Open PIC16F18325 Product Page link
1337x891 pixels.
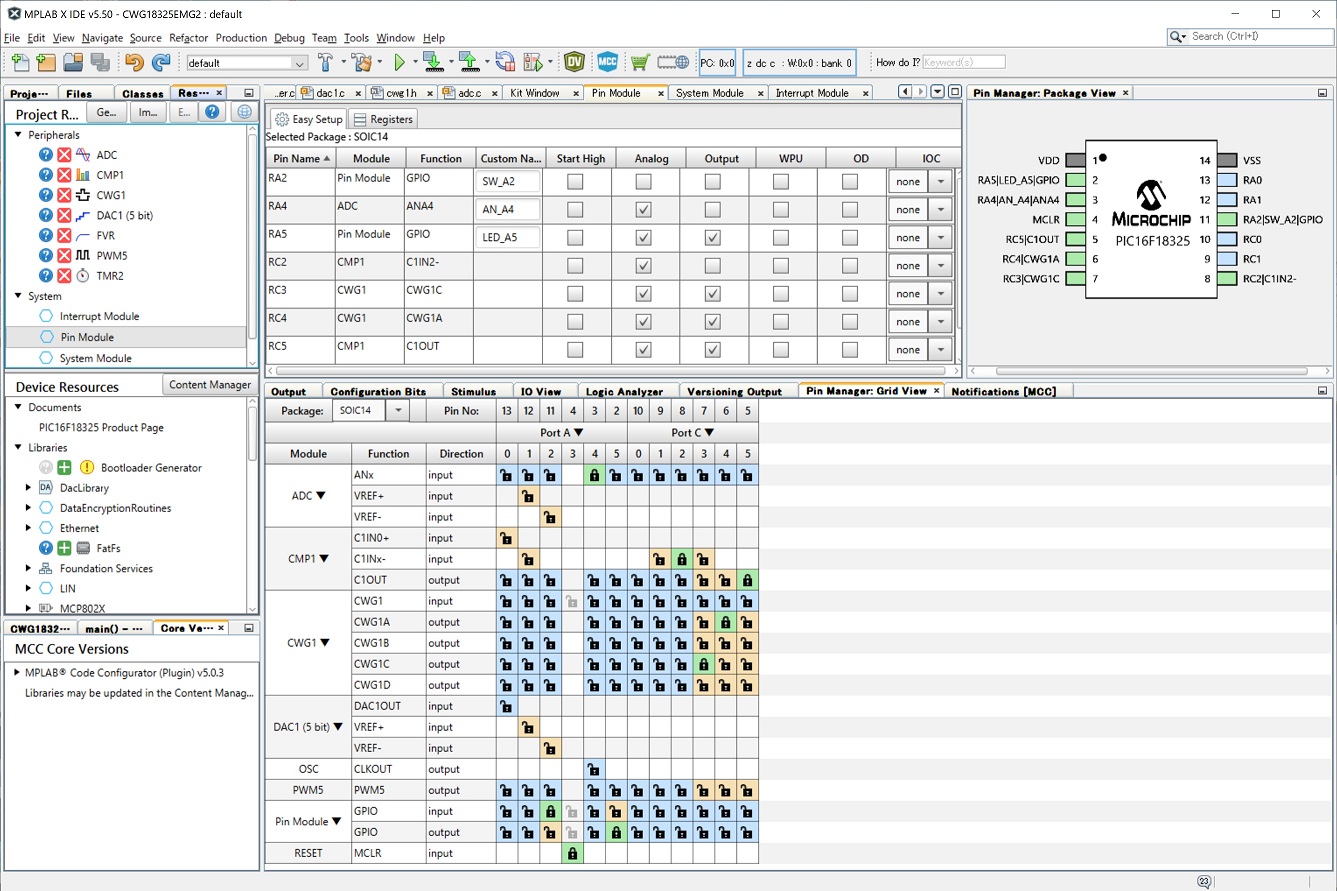pos(101,427)
